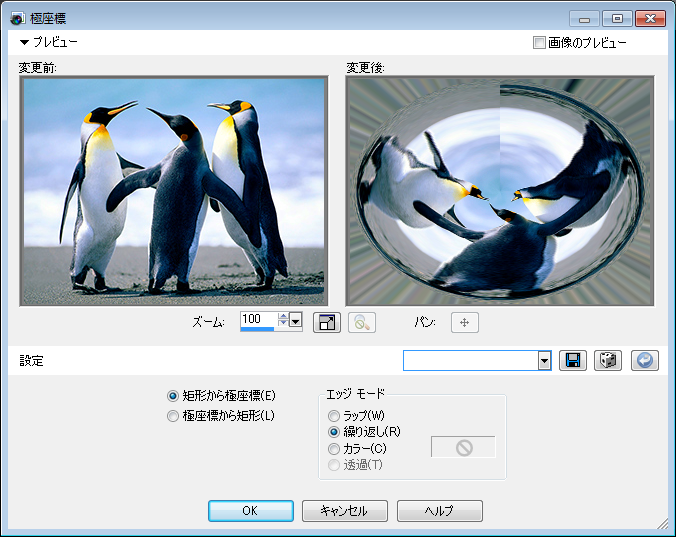The width and height of the screenshot is (676, 537).
Task: Open the 設定 presets dropdown arrow
Action: pyautogui.click(x=544, y=361)
